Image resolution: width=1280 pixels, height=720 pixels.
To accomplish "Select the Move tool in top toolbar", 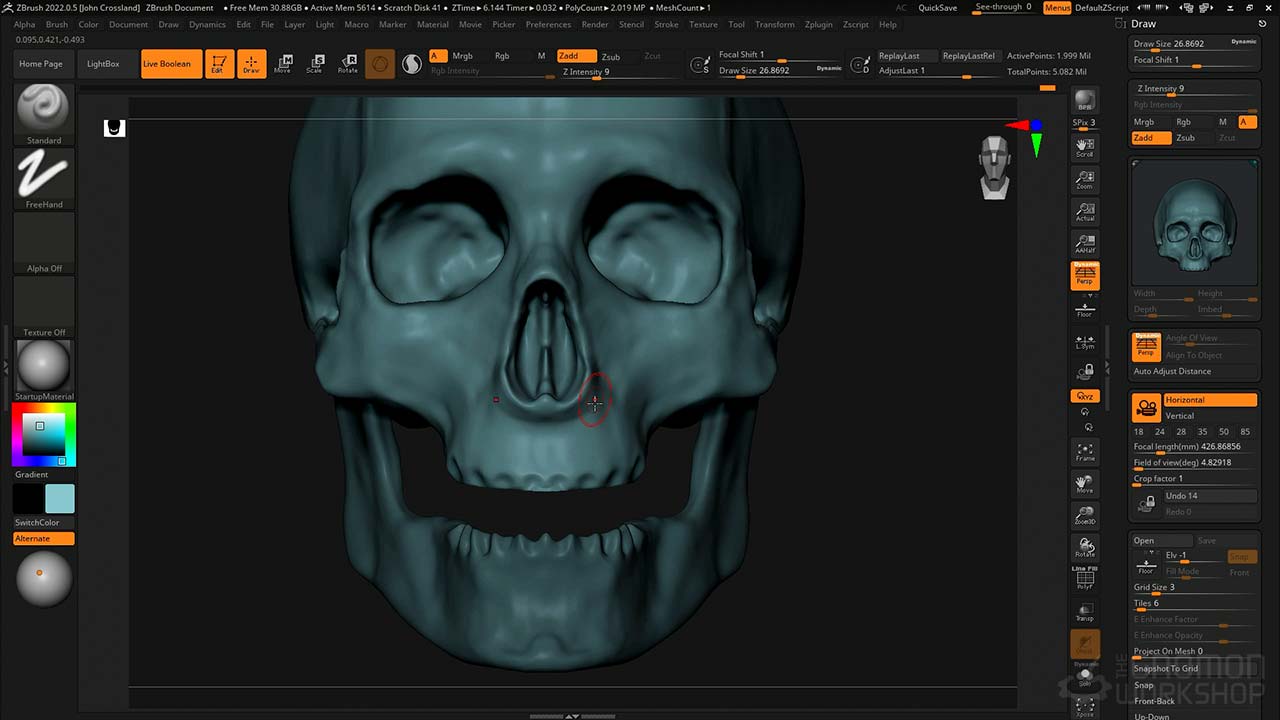I will [x=283, y=64].
